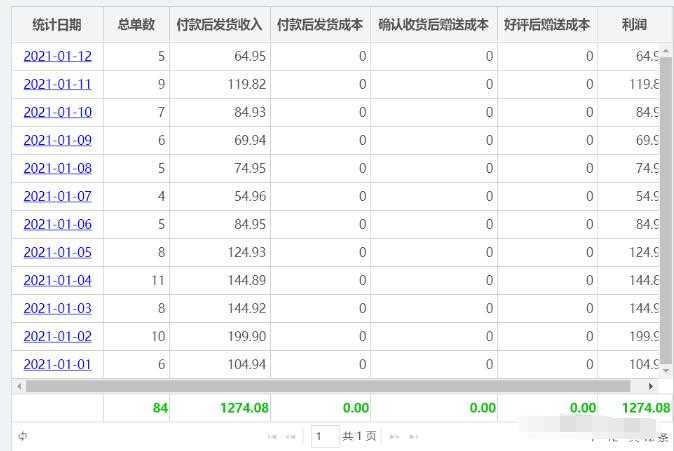674x451 pixels.
Task: Open the 2021-01-12 date link
Action: pos(57,57)
